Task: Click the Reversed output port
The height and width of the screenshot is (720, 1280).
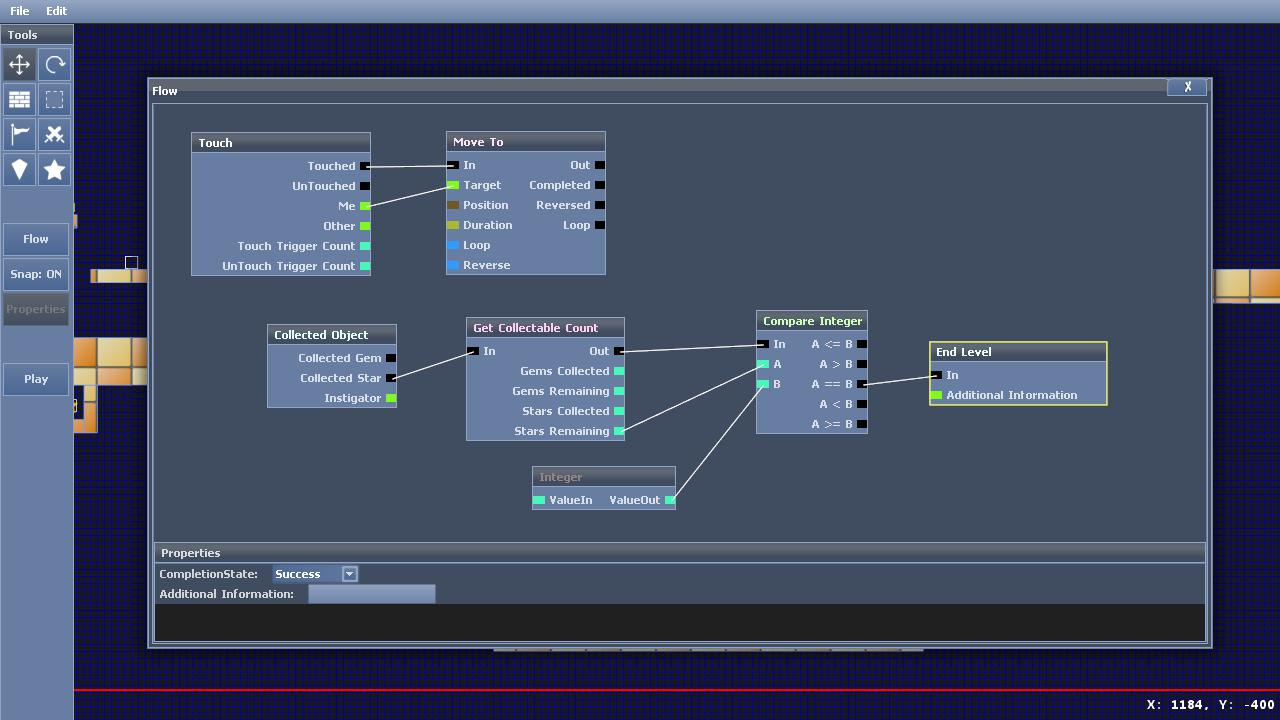Action: tap(600, 205)
